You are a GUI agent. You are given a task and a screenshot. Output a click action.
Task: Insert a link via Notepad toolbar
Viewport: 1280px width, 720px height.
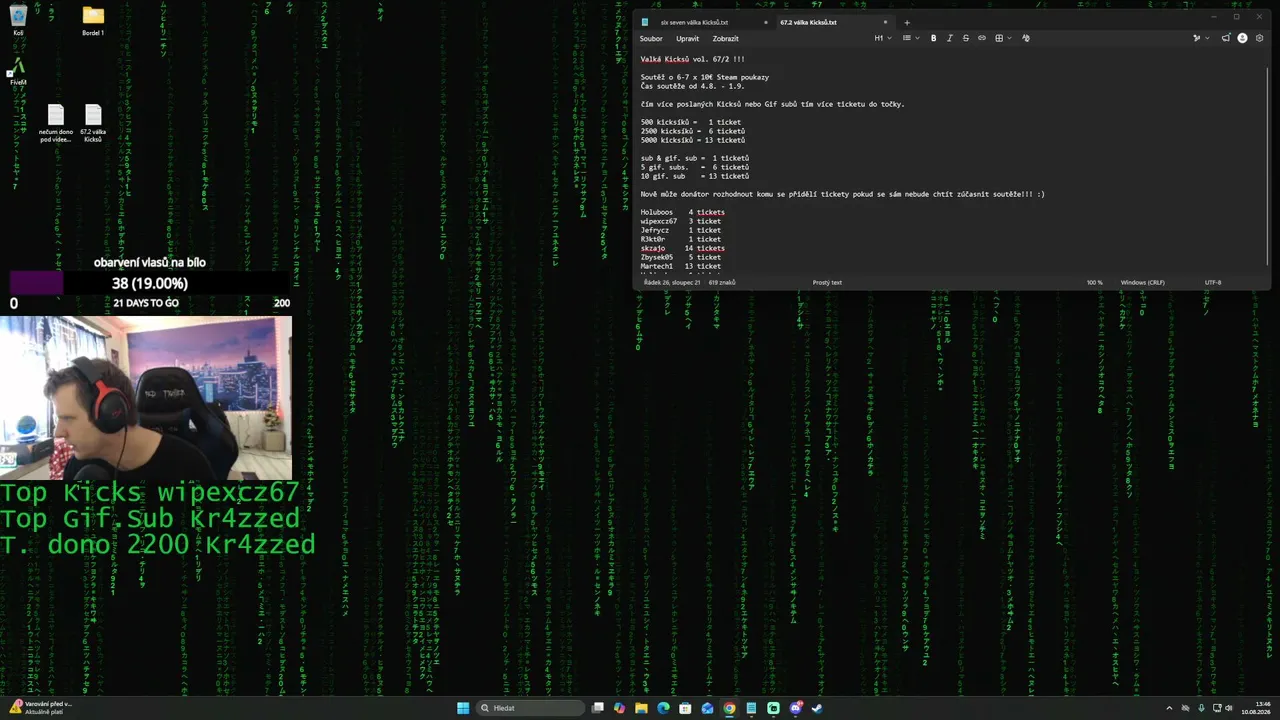tap(982, 38)
